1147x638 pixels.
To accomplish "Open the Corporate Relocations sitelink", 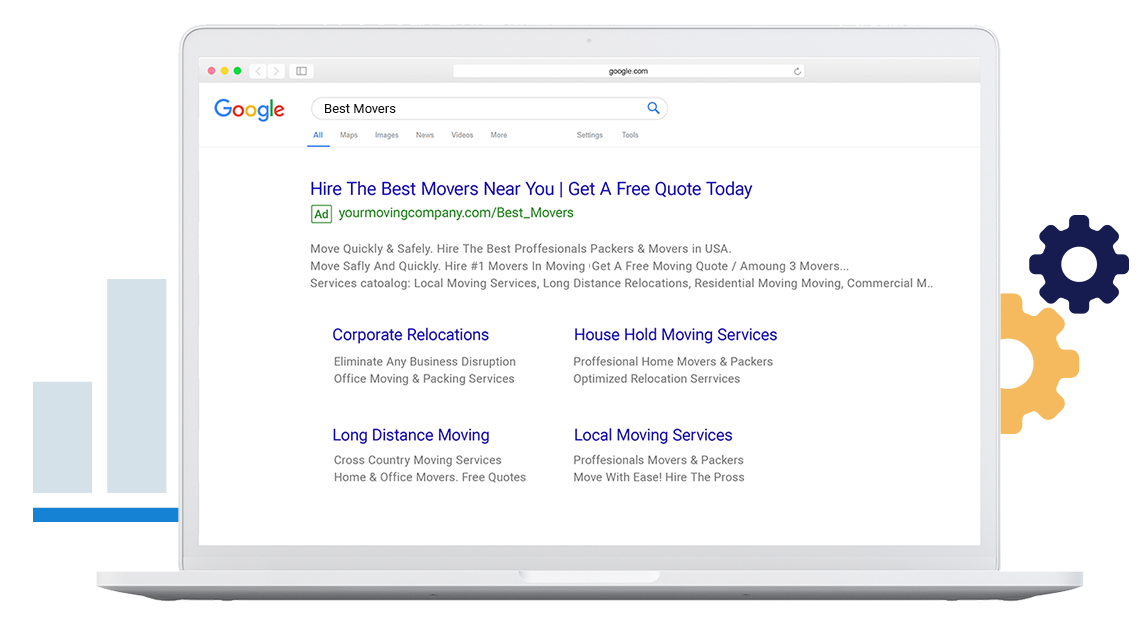I will point(410,334).
